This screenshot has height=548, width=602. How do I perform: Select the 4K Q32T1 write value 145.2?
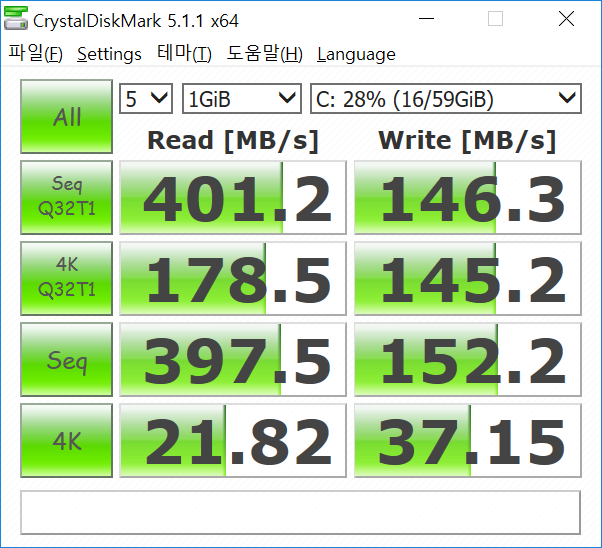(x=468, y=278)
